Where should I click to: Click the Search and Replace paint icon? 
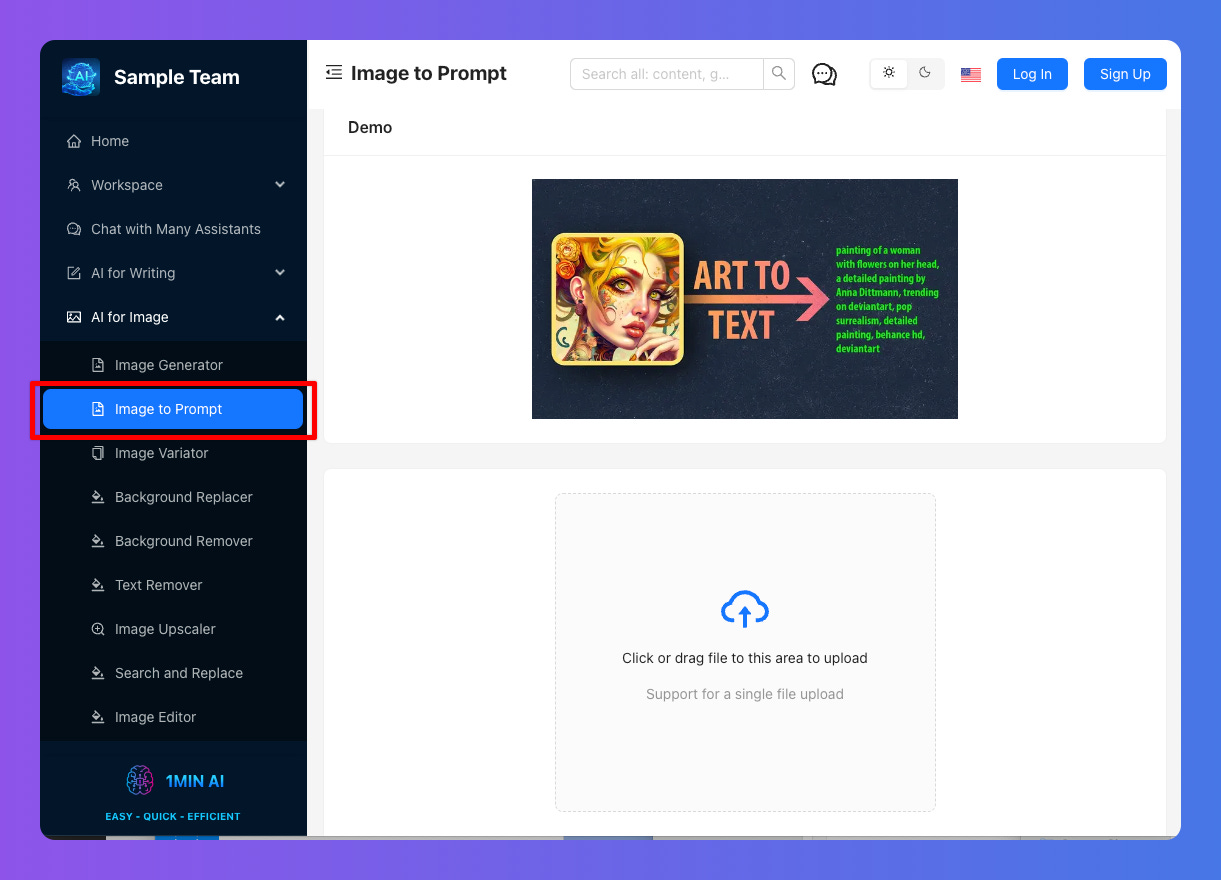pyautogui.click(x=98, y=673)
